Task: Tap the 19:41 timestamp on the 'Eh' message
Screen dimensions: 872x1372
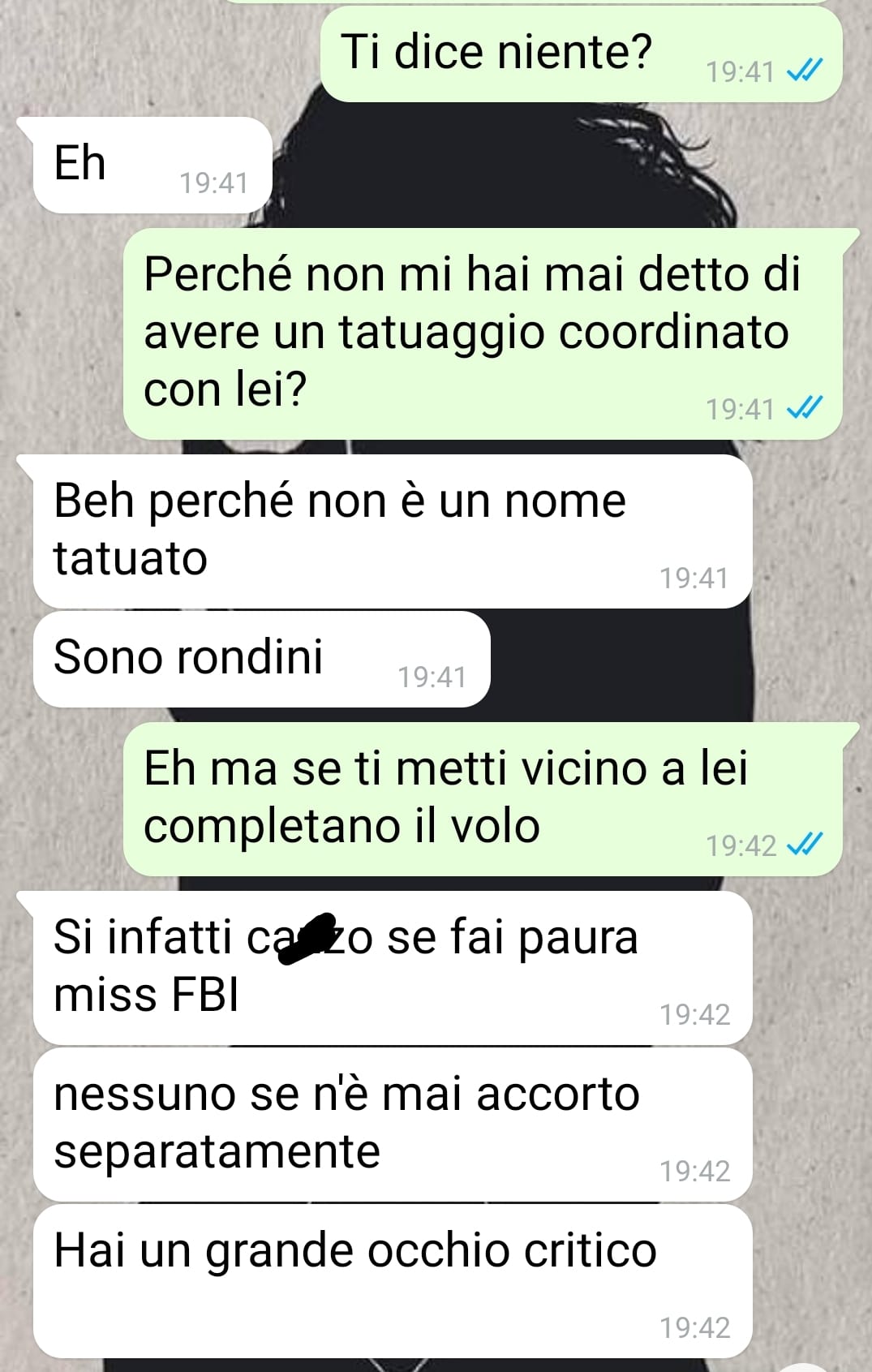Action: click(x=213, y=183)
